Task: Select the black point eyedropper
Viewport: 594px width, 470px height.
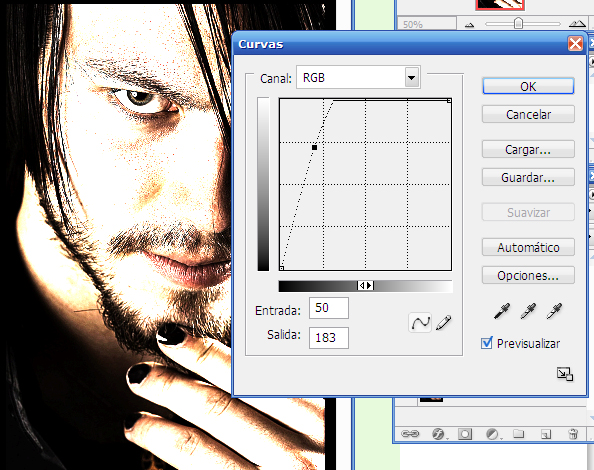Action: 502,311
